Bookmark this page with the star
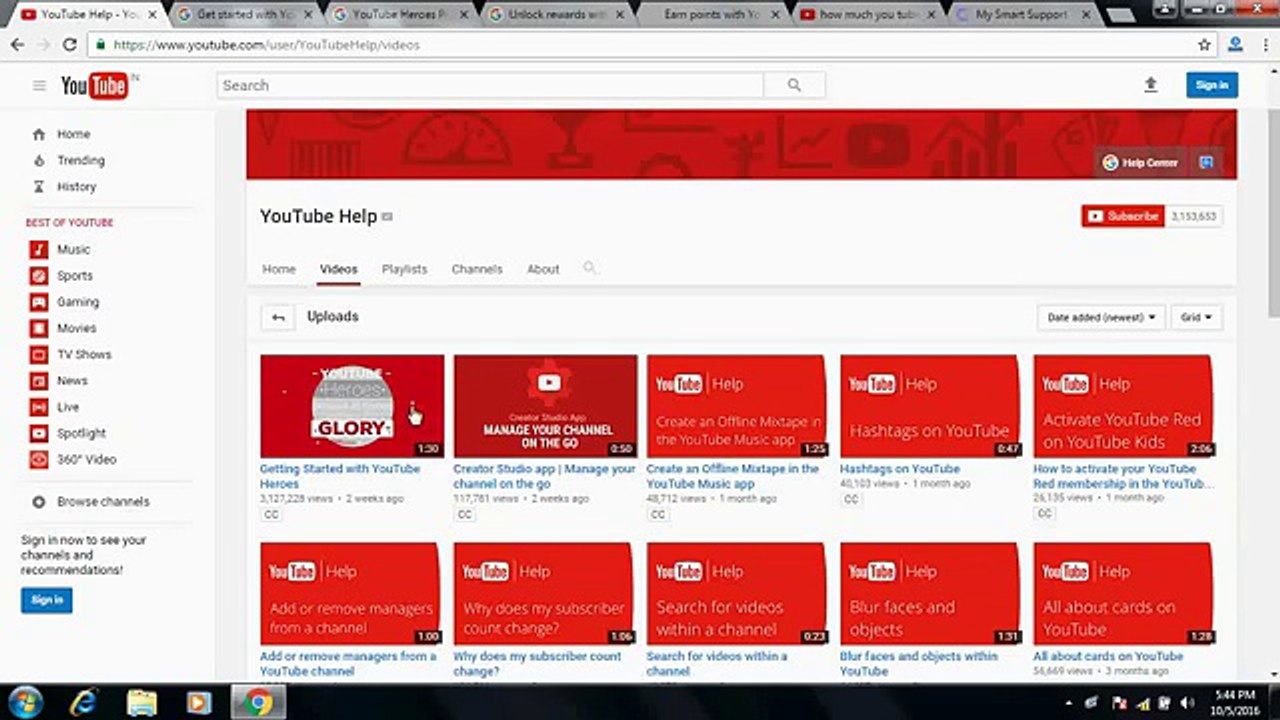 tap(1204, 45)
